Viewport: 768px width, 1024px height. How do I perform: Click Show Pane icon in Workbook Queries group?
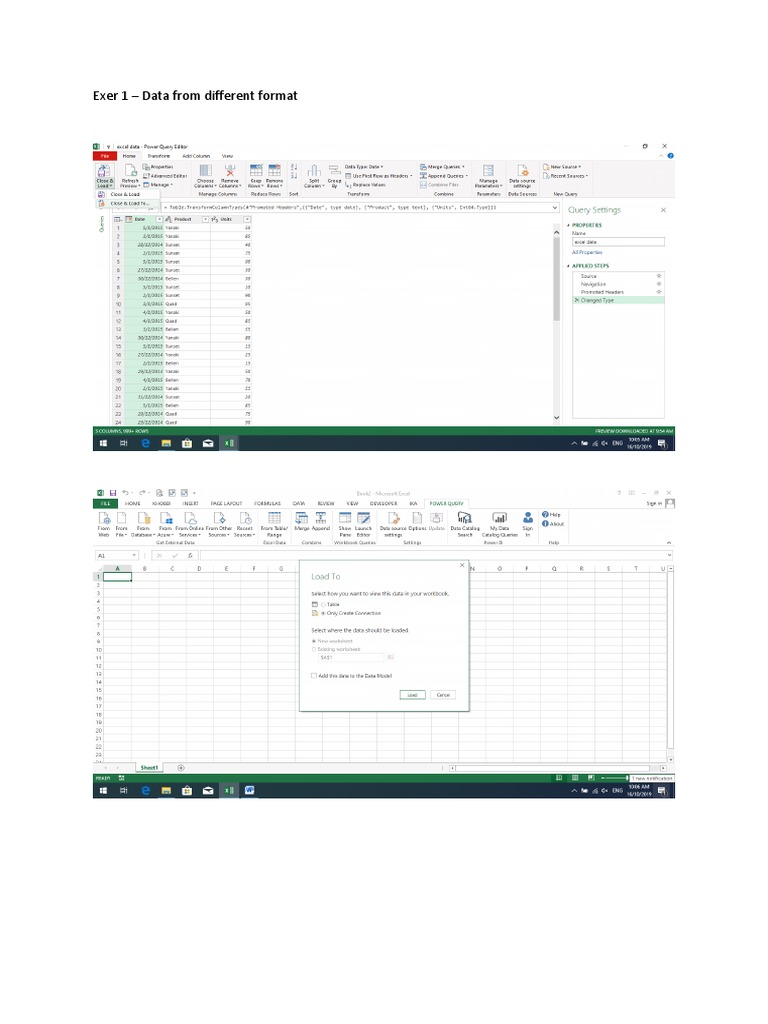pyautogui.click(x=345, y=518)
